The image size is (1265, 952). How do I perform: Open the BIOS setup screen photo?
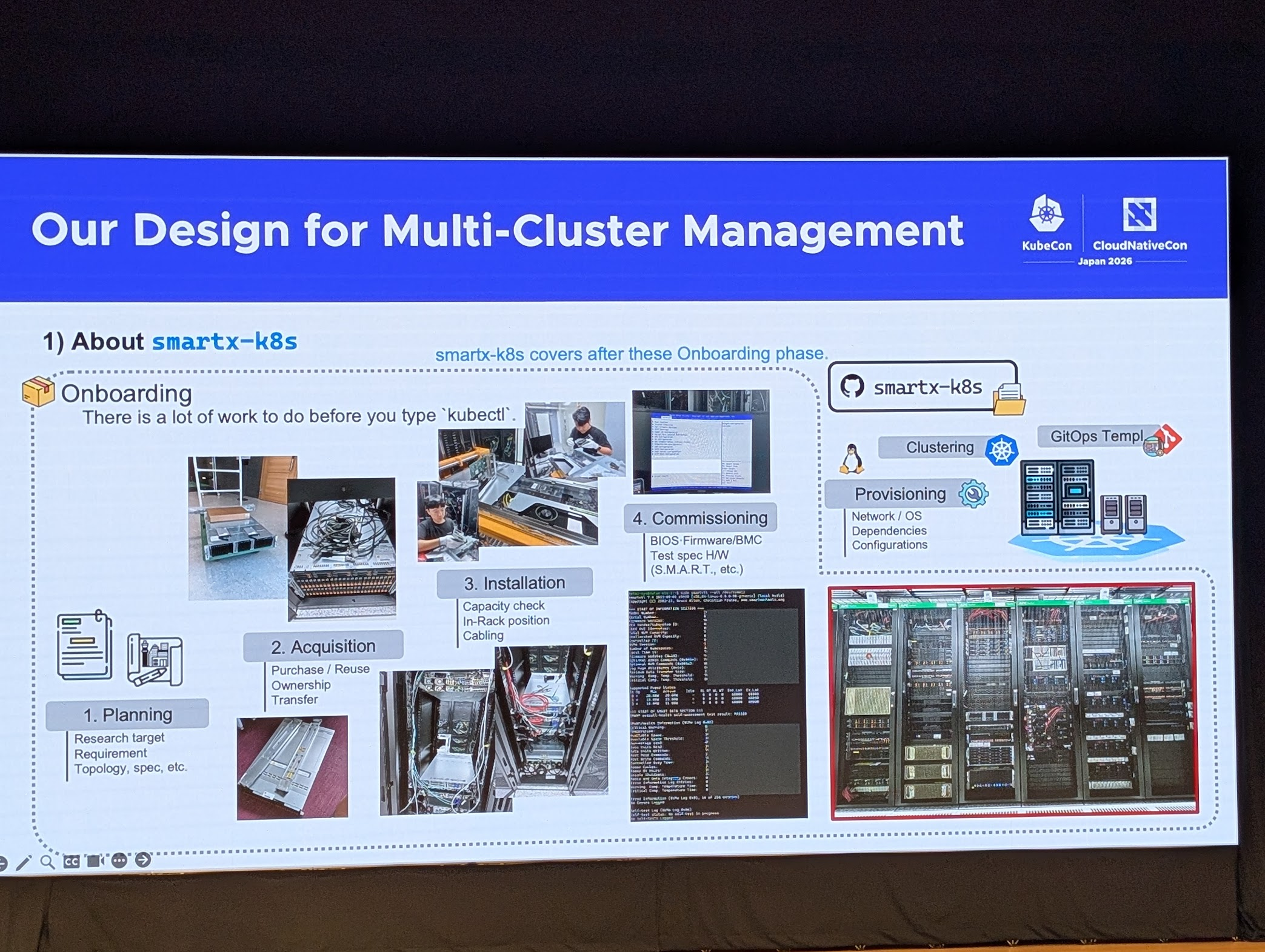click(x=701, y=441)
